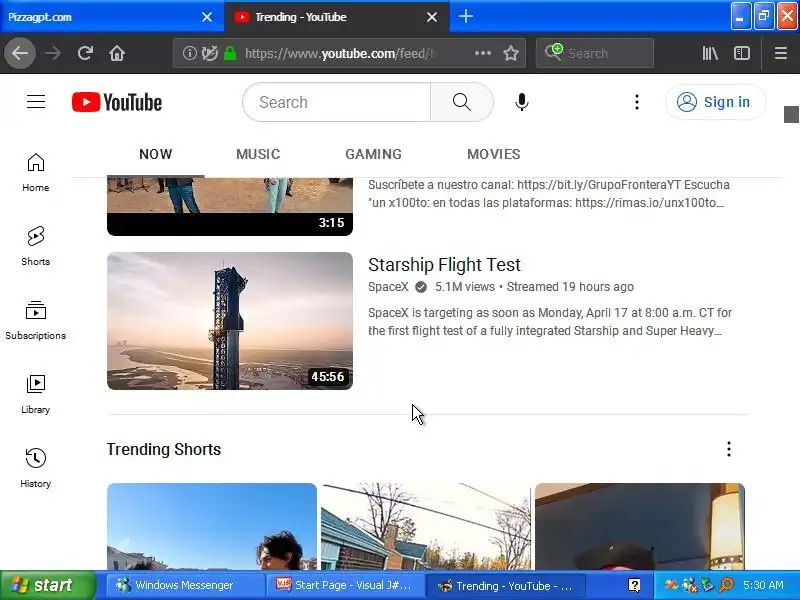This screenshot has width=800, height=600.
Task: Open the browser home page icon
Action: (117, 53)
